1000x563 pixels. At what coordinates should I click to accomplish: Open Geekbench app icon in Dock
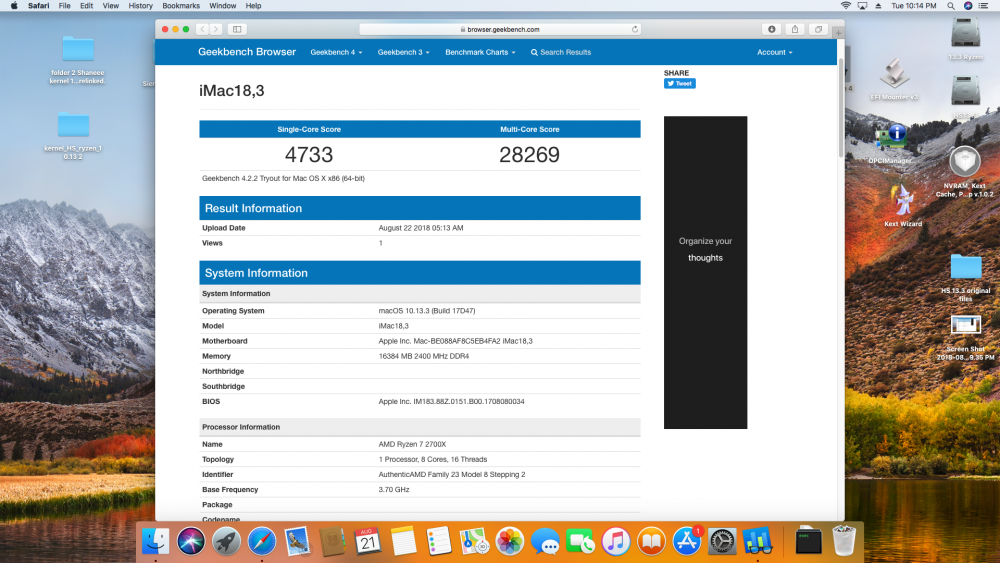pos(758,541)
